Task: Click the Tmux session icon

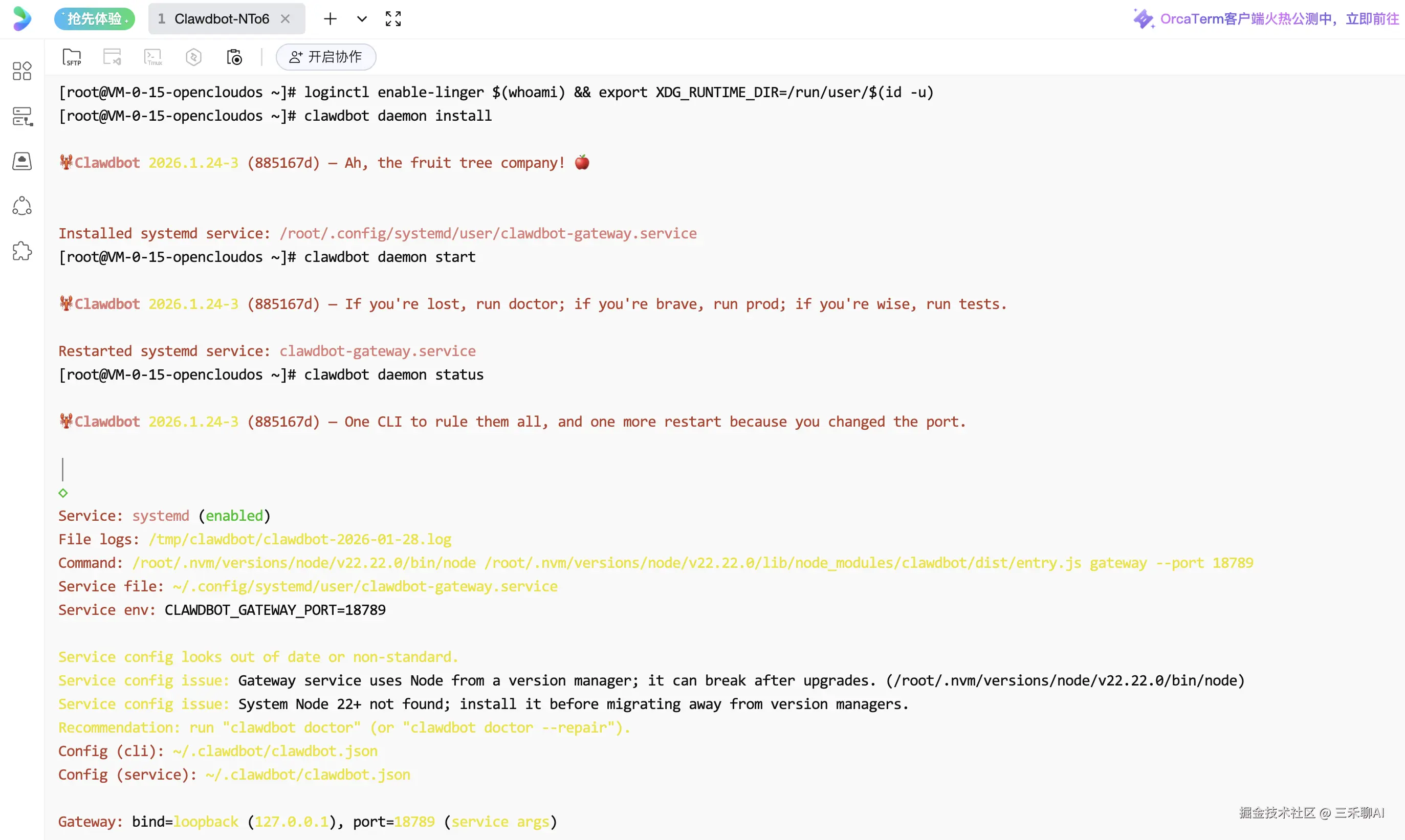Action: (153, 57)
